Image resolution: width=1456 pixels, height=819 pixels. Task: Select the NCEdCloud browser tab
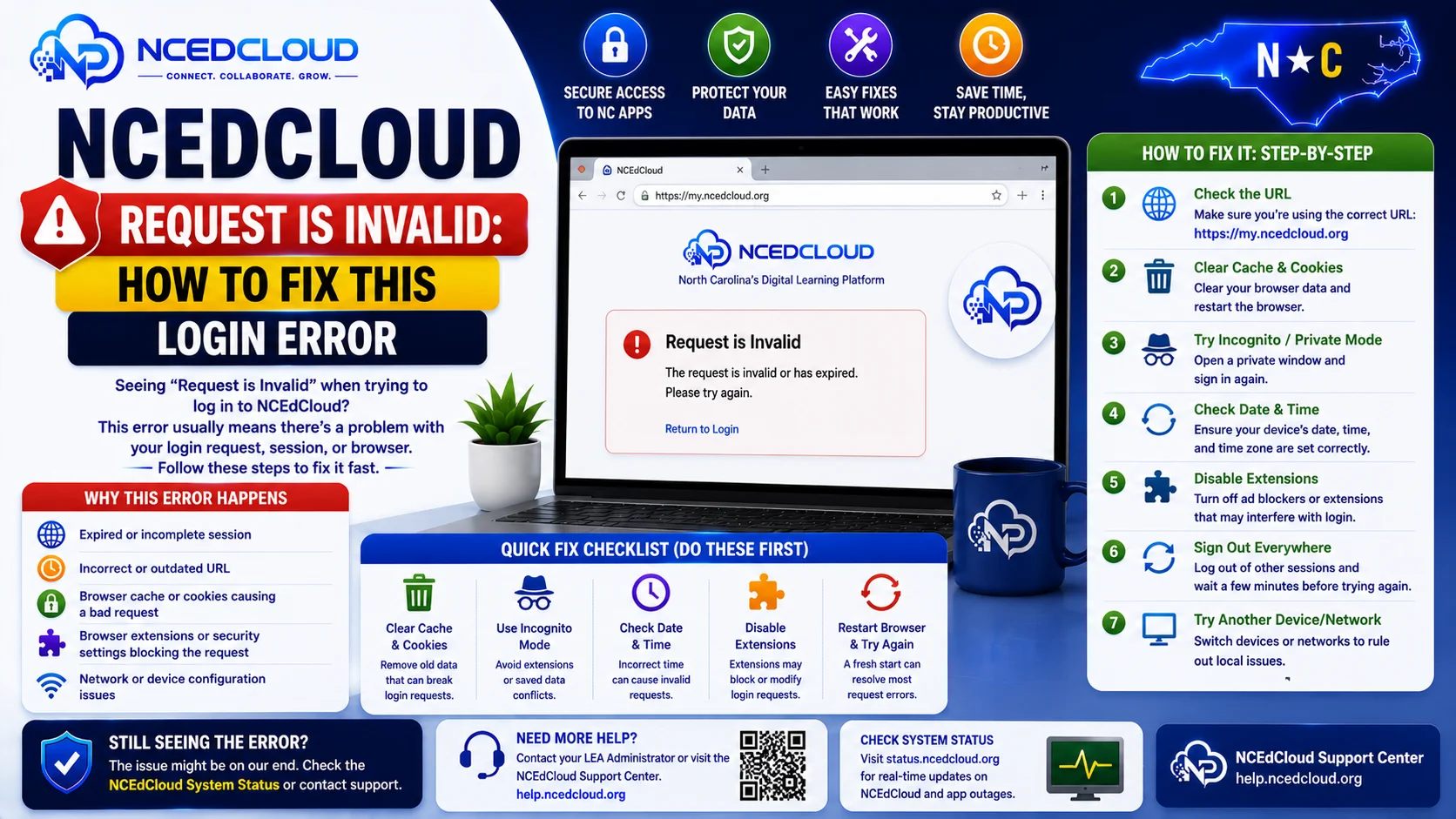[671, 170]
